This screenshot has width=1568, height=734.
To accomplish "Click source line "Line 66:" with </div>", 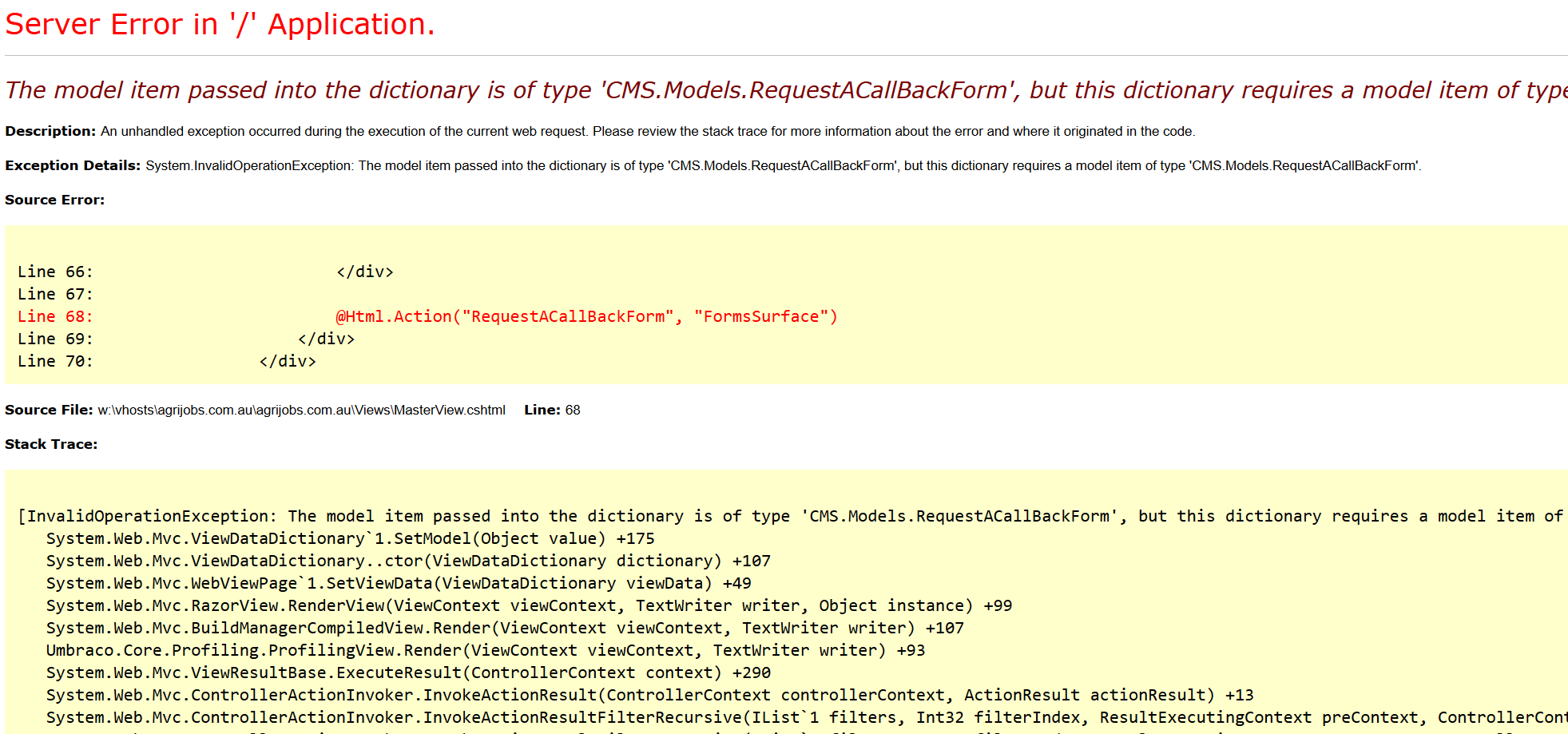I will tap(205, 272).
